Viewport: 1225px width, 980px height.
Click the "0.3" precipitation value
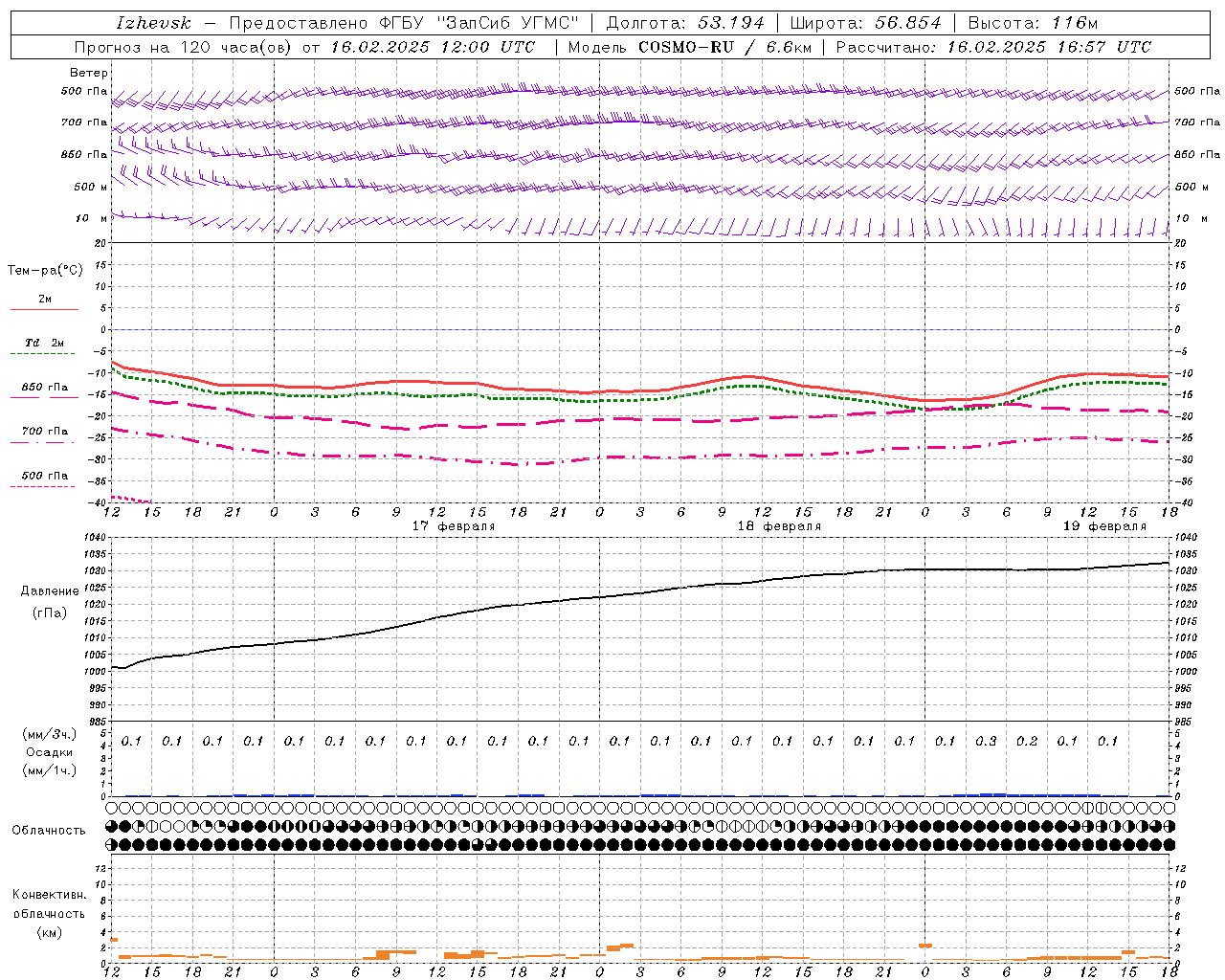986,741
